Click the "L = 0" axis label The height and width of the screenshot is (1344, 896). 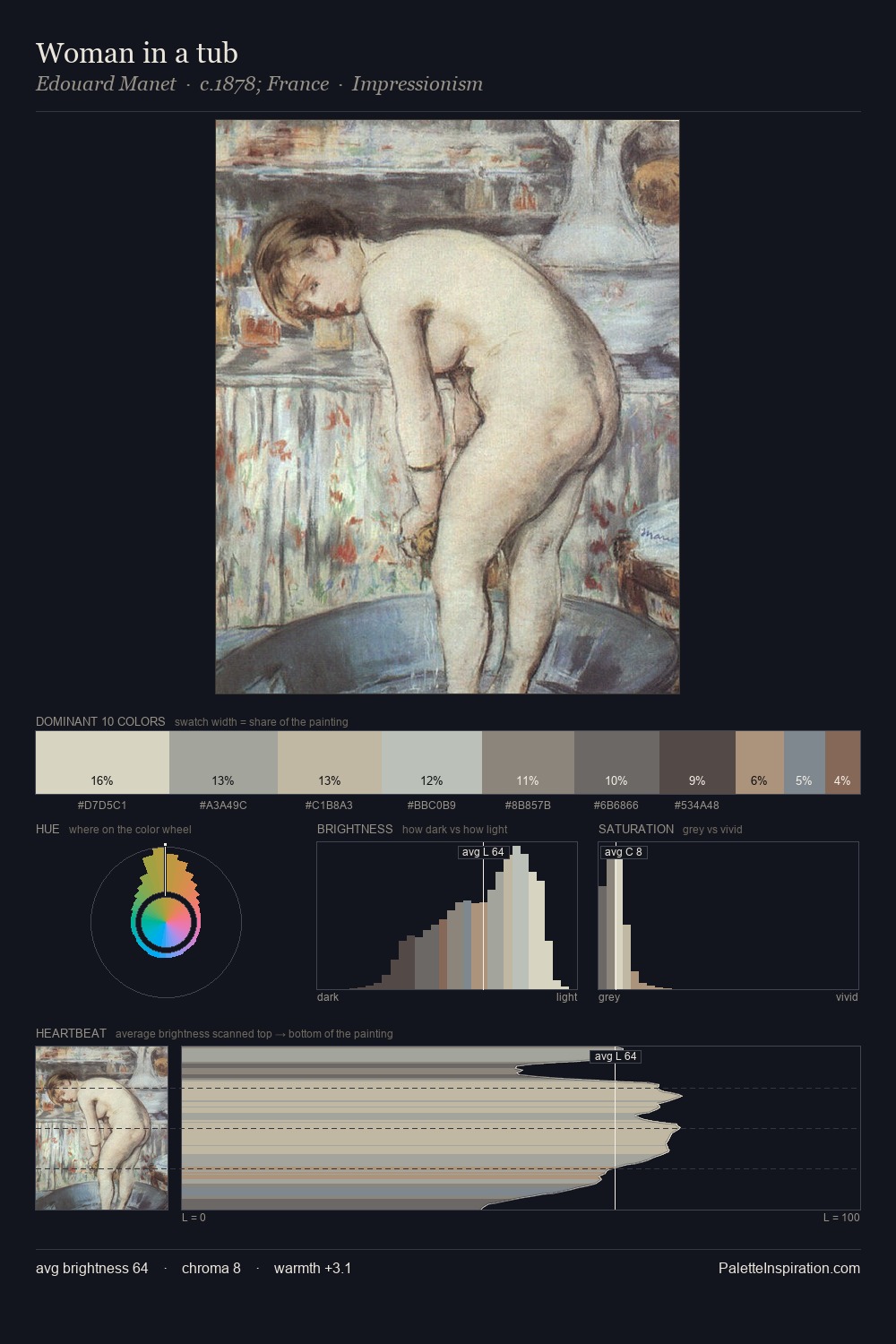(x=194, y=1218)
